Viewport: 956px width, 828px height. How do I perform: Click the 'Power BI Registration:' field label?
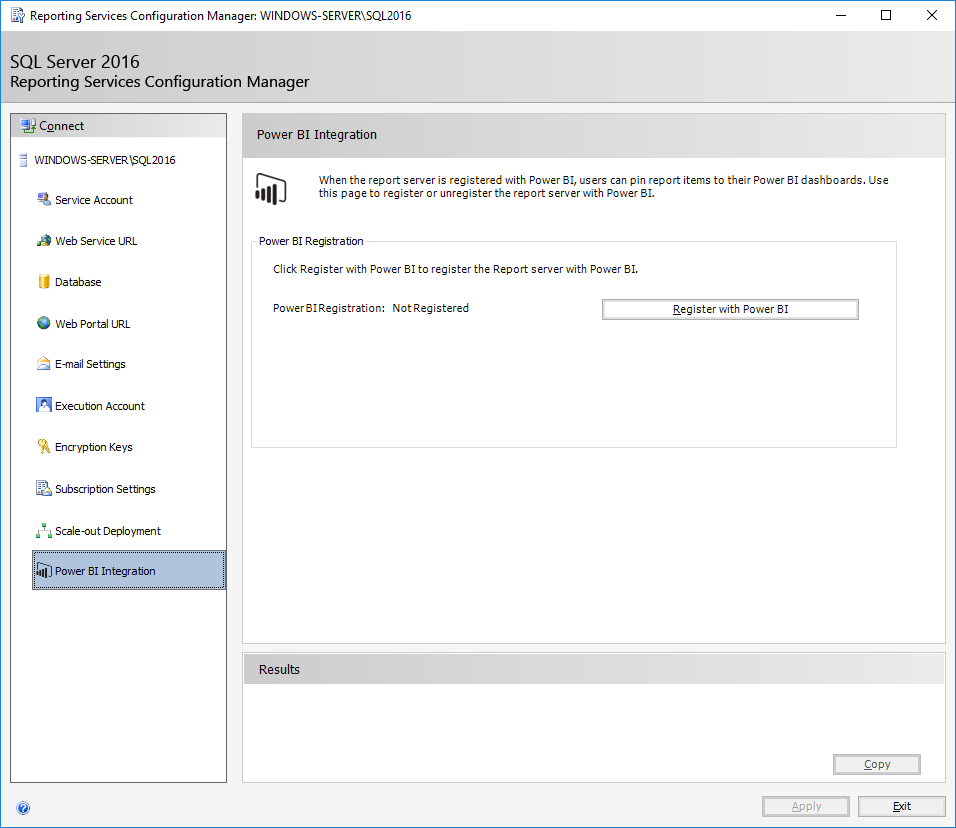[x=329, y=308]
